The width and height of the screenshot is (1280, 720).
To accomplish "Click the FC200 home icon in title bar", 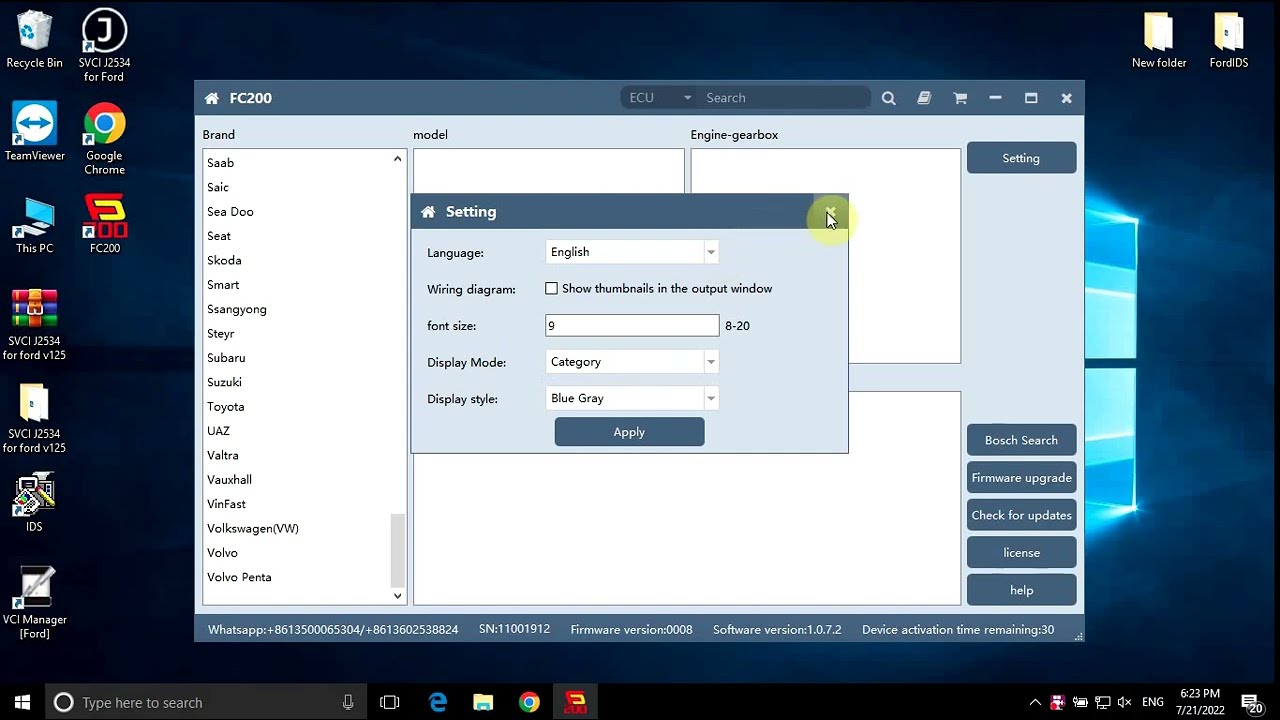I will tap(212, 98).
